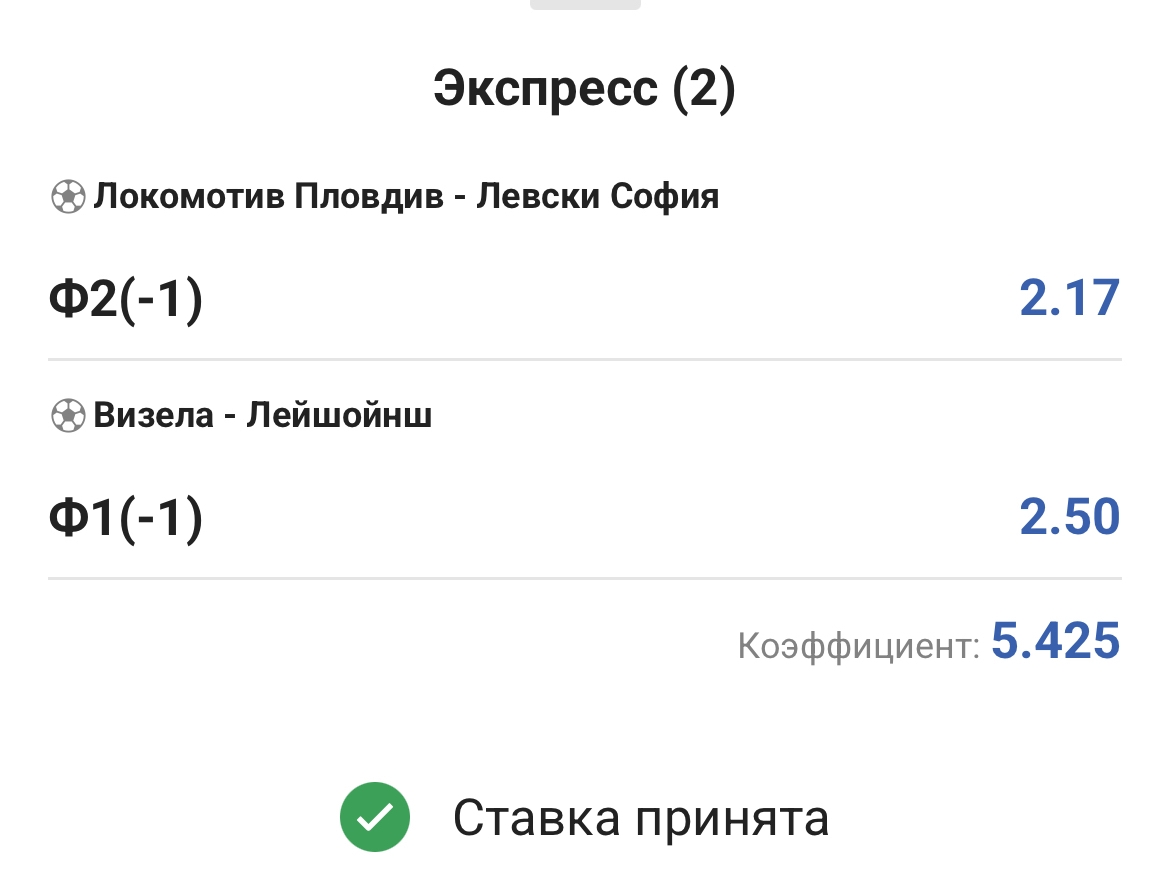Grab the gray drag handle at top

coord(585,4)
